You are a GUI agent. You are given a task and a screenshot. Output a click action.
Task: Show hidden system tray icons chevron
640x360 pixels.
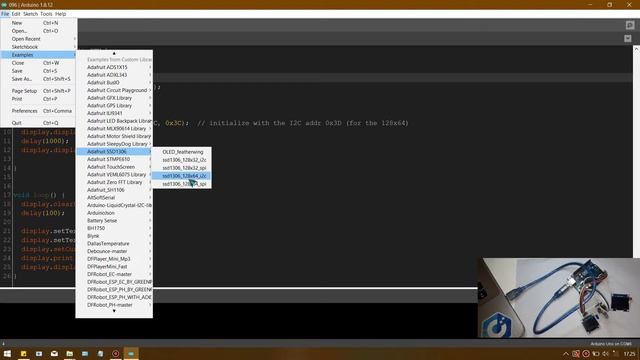click(566, 354)
